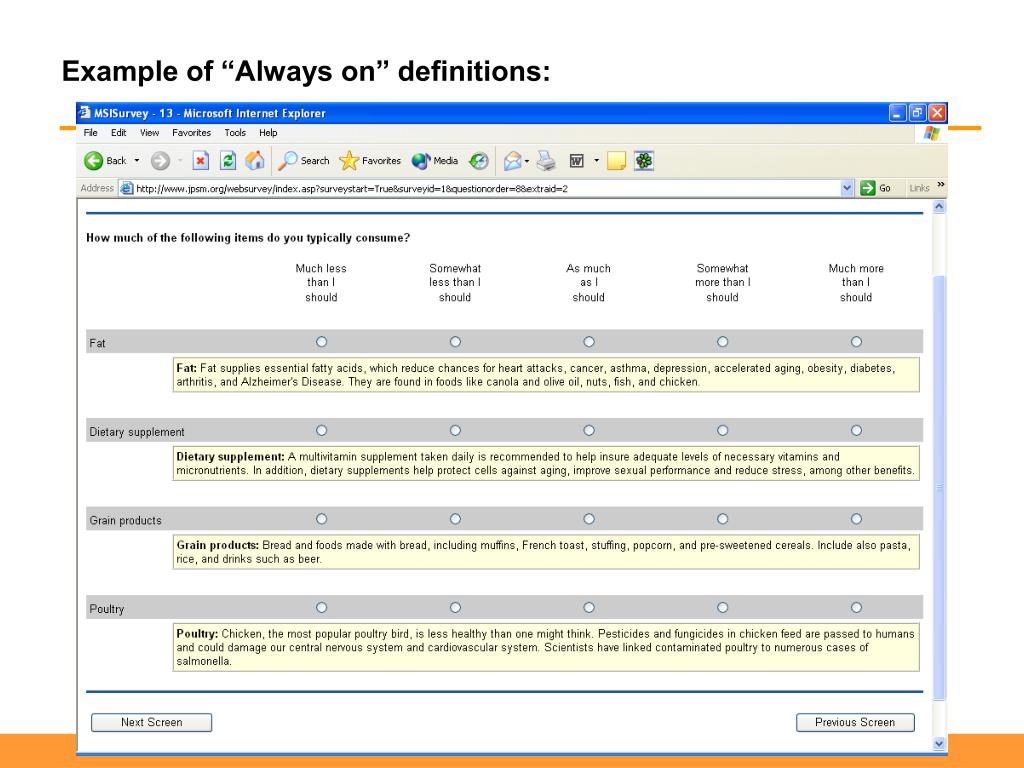Expand the Mail icon dropdown arrow
The height and width of the screenshot is (768, 1024).
pyautogui.click(x=527, y=161)
